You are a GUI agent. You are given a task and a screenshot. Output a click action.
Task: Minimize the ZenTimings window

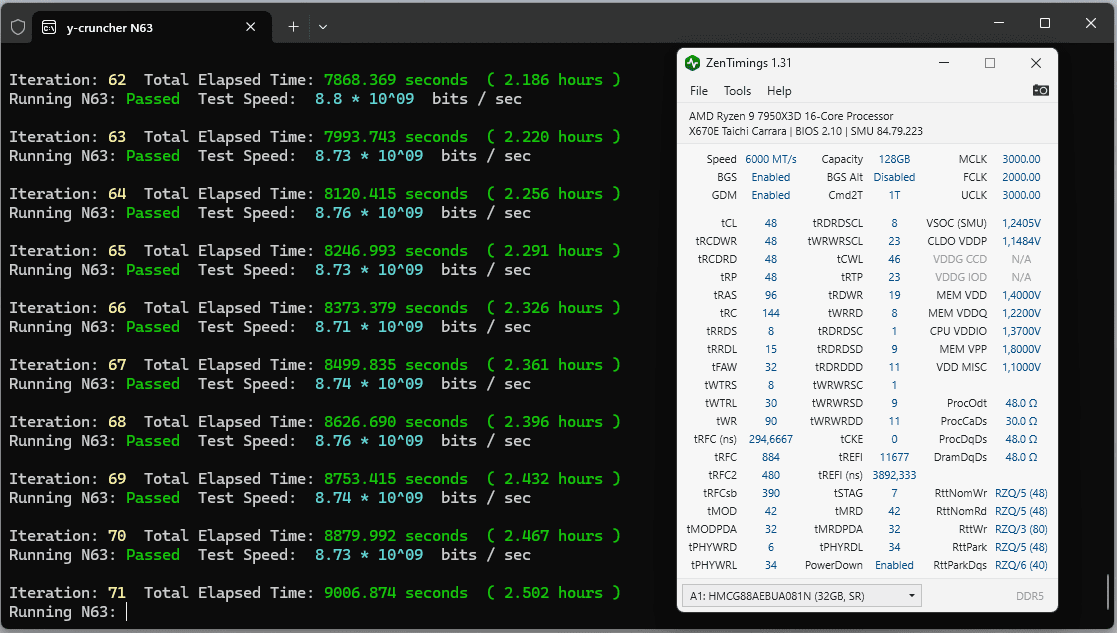coord(944,63)
